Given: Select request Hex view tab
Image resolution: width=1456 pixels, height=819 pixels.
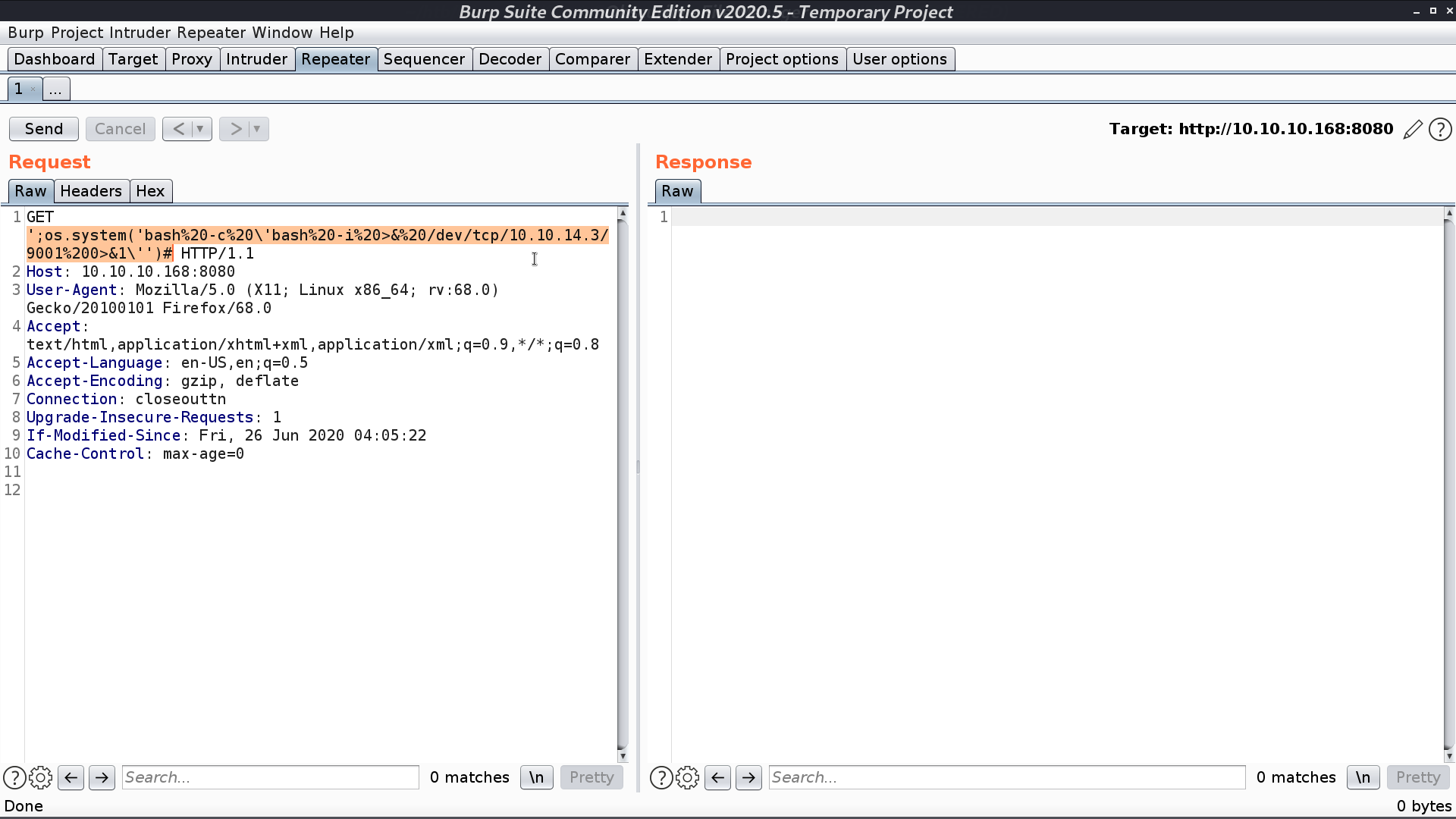Looking at the screenshot, I should click(151, 191).
